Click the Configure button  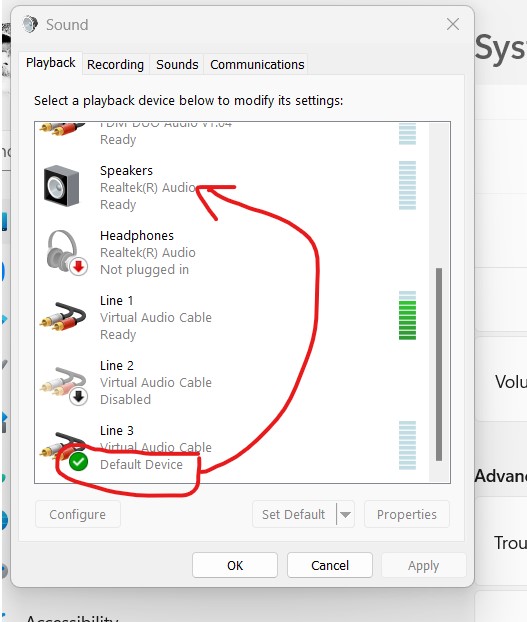click(78, 514)
